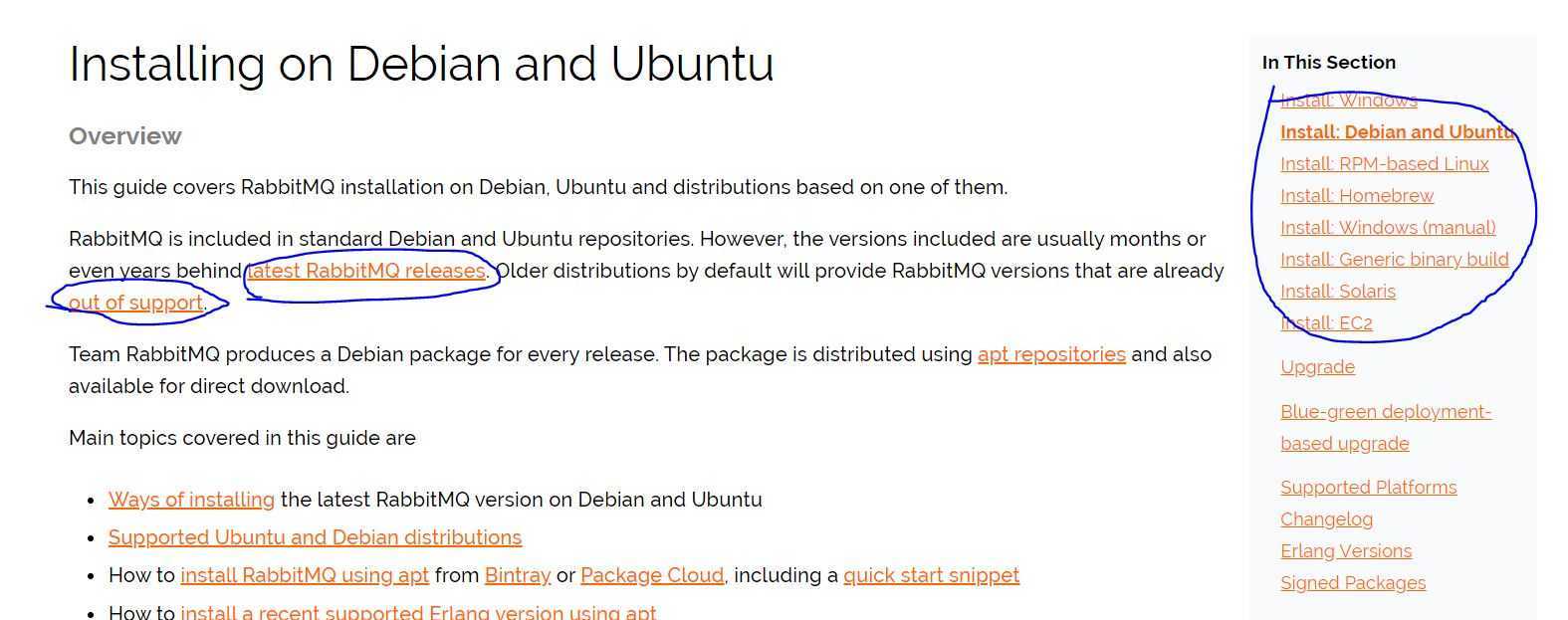Jump to quick start snippet
Screen dimensions: 1568x620
[x=931, y=575]
